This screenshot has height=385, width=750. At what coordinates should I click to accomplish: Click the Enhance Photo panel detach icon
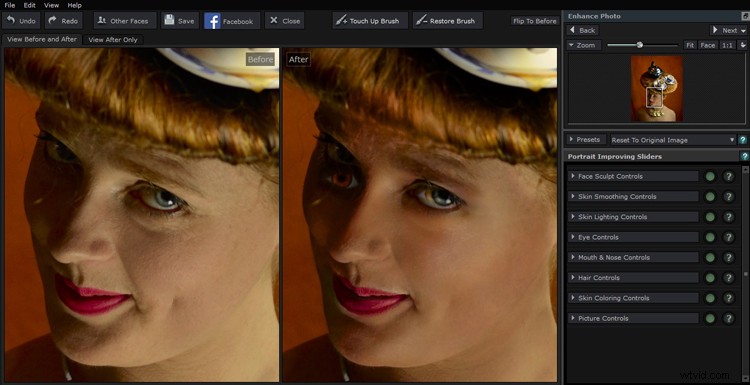coord(745,16)
